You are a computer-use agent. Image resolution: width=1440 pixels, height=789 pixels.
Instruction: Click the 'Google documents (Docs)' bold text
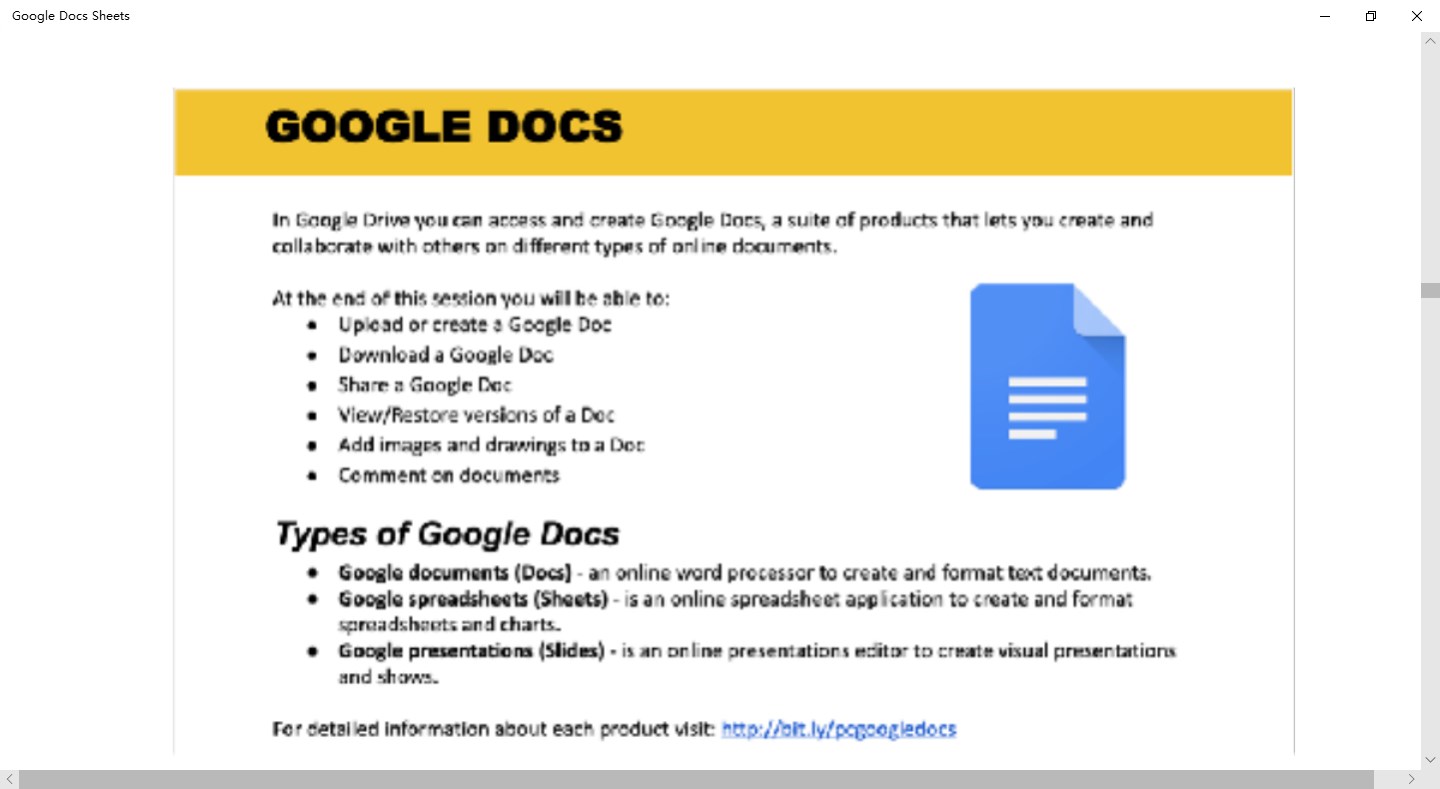pos(454,573)
